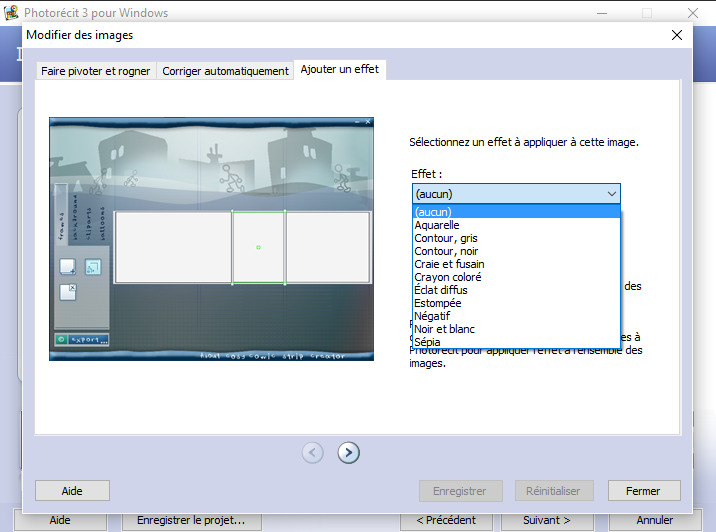The image size is (716, 532).
Task: Choose (aucun) in the effect list
Action: click(x=516, y=212)
